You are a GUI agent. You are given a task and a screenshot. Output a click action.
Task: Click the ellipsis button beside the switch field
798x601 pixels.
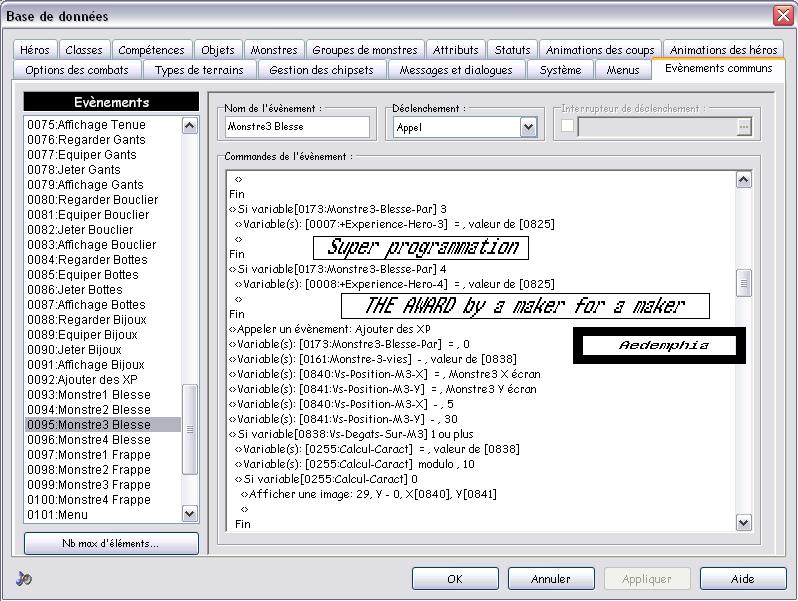click(x=743, y=127)
